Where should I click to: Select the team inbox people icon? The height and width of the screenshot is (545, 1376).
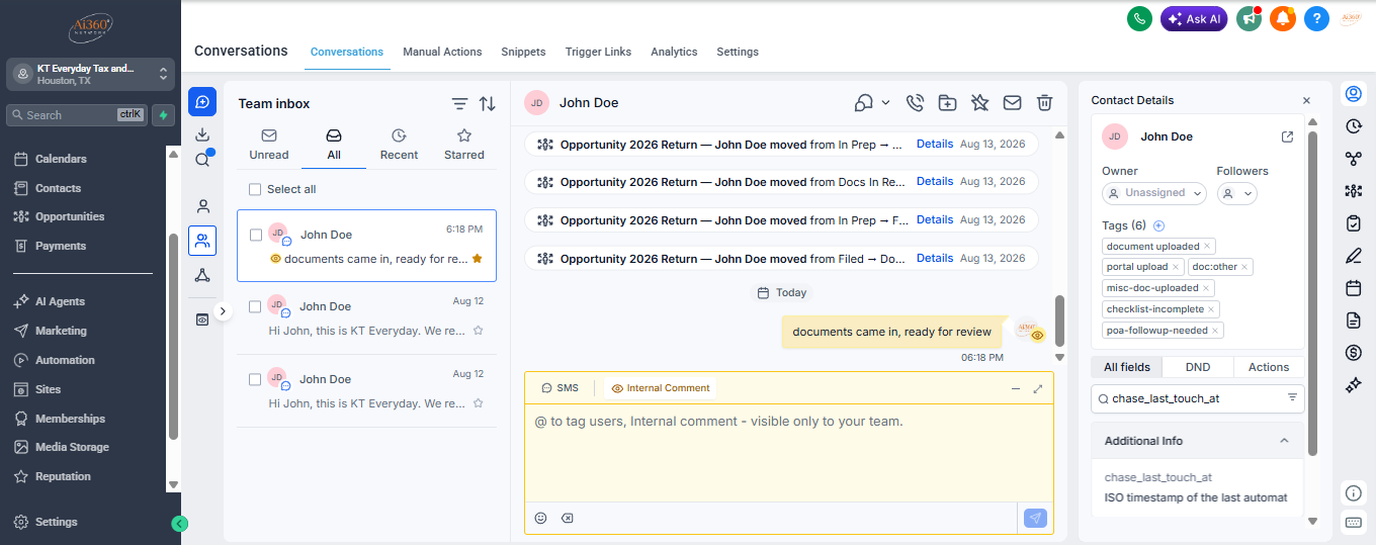(x=202, y=241)
